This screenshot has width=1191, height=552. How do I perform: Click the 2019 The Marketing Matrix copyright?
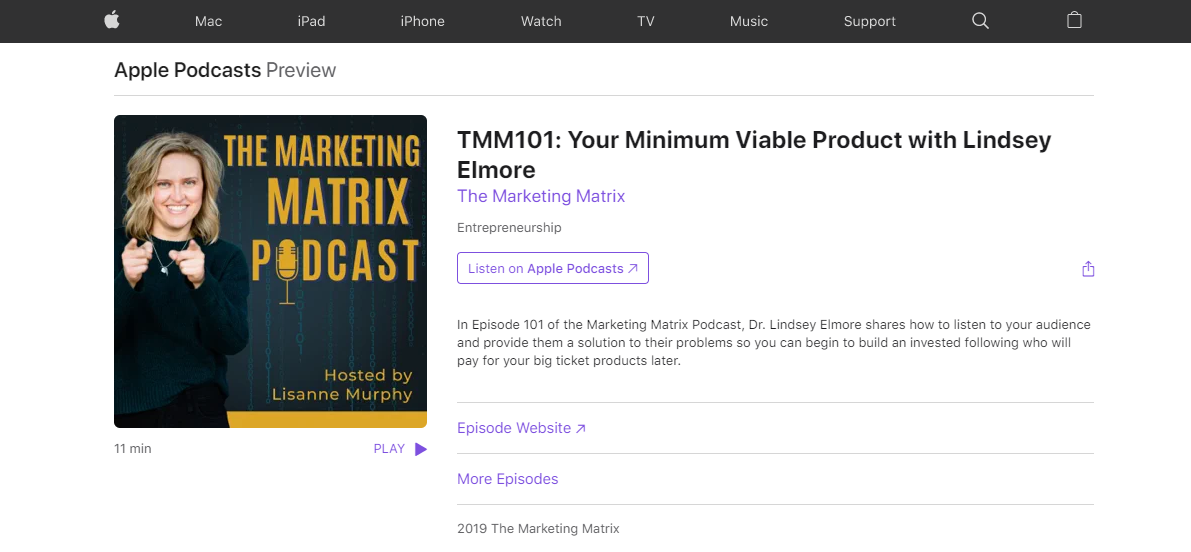(539, 528)
